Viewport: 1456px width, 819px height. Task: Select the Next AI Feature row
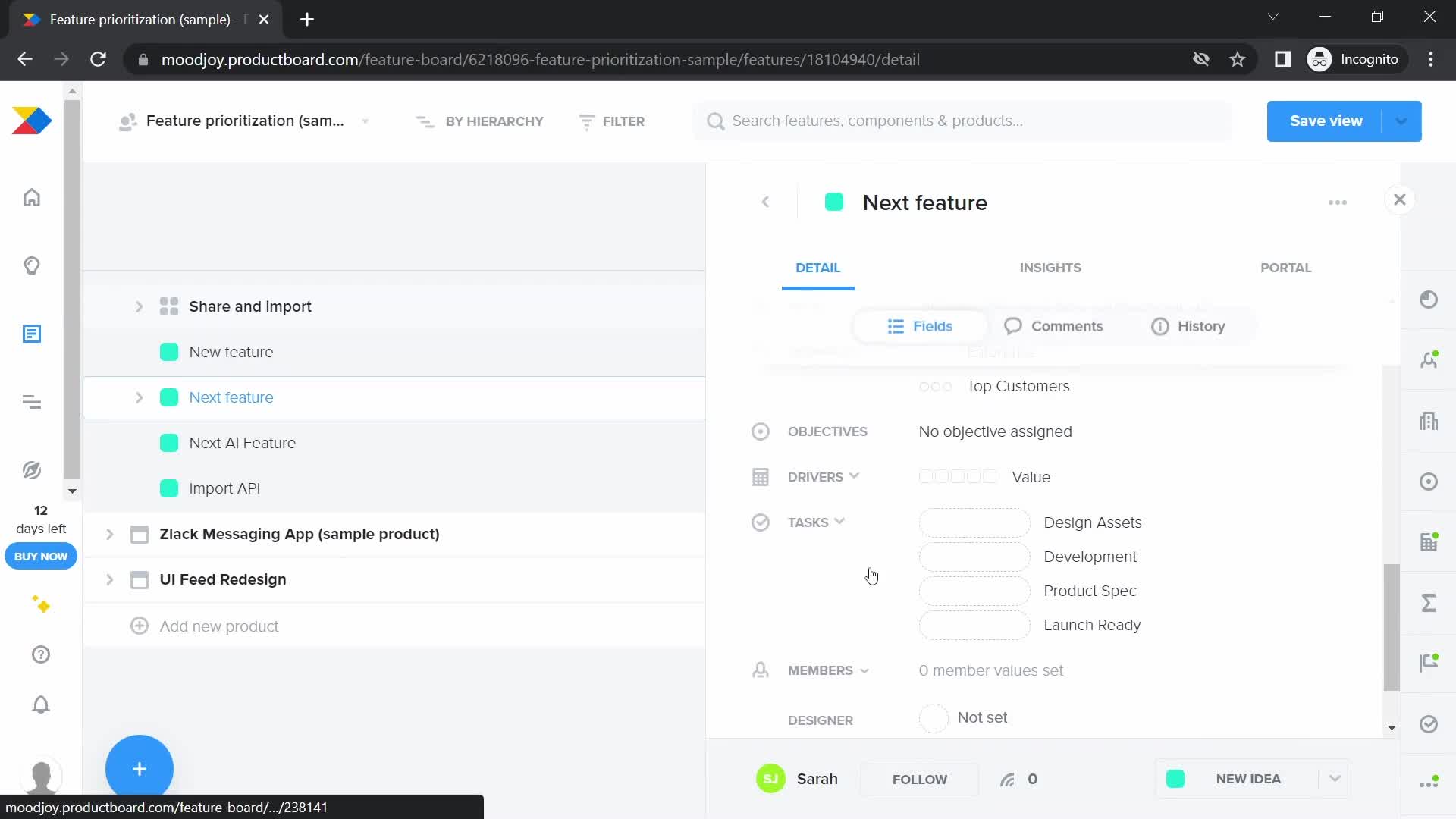click(x=394, y=443)
